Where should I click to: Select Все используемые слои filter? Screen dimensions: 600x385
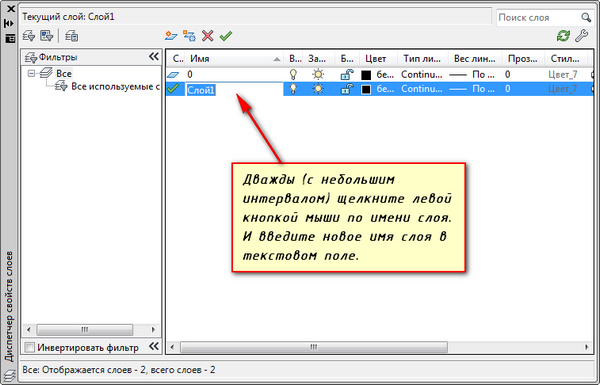[x=115, y=87]
